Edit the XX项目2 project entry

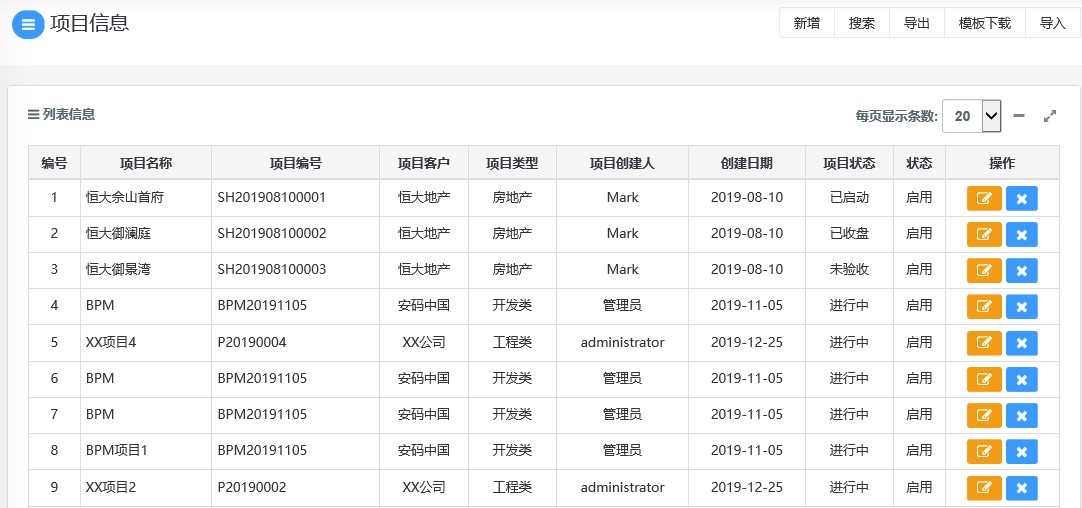[x=984, y=488]
